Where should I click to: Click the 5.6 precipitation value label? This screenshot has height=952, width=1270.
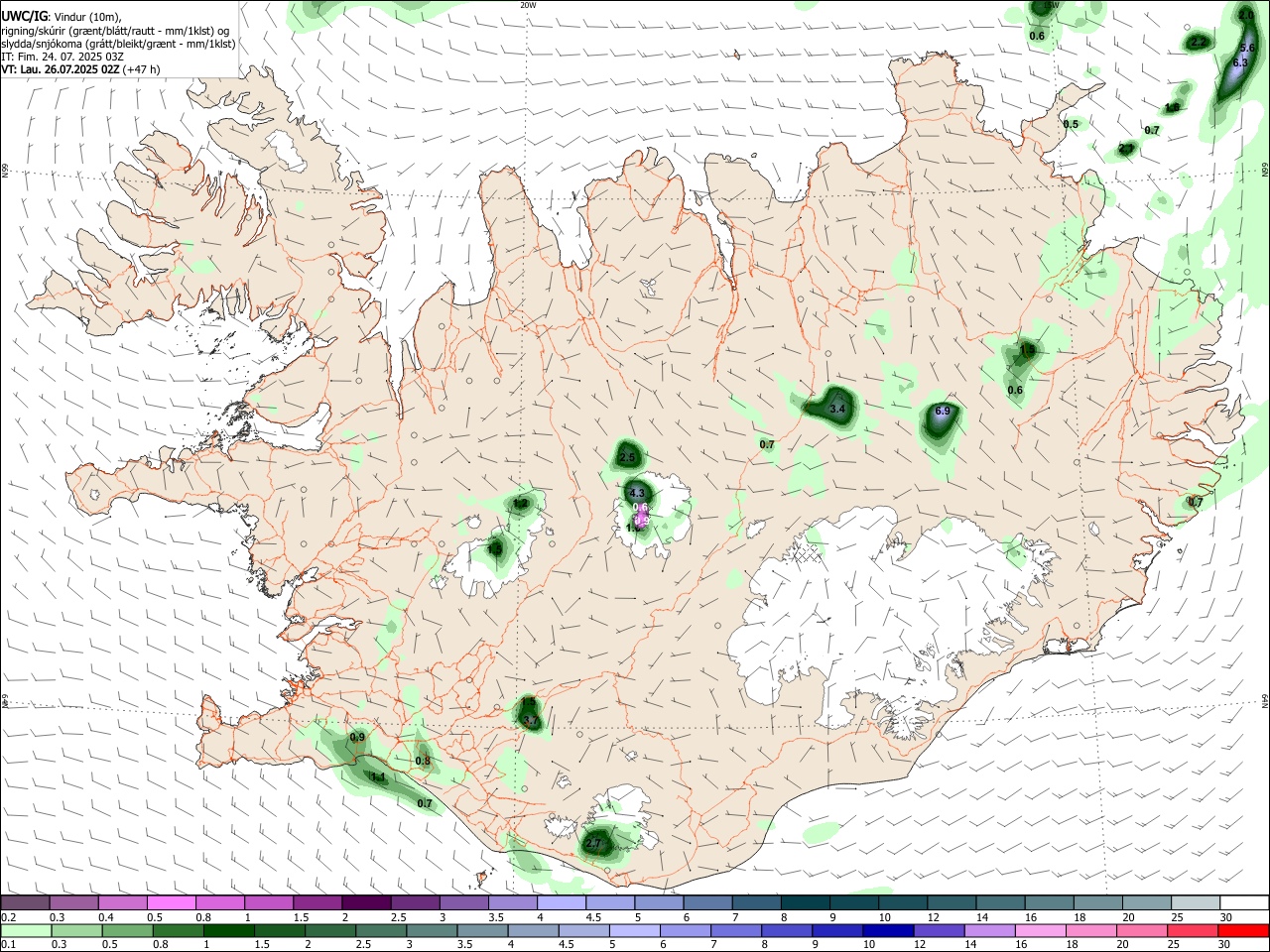(1248, 49)
